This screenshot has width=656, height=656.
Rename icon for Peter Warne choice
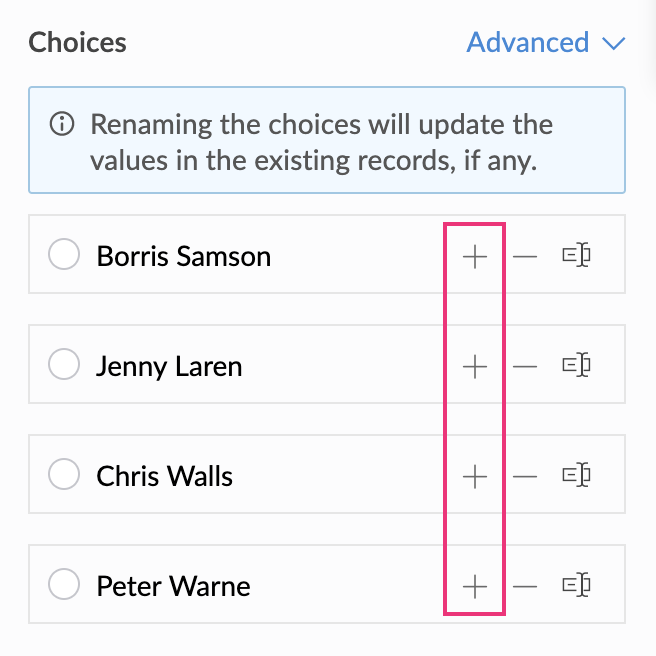575,586
